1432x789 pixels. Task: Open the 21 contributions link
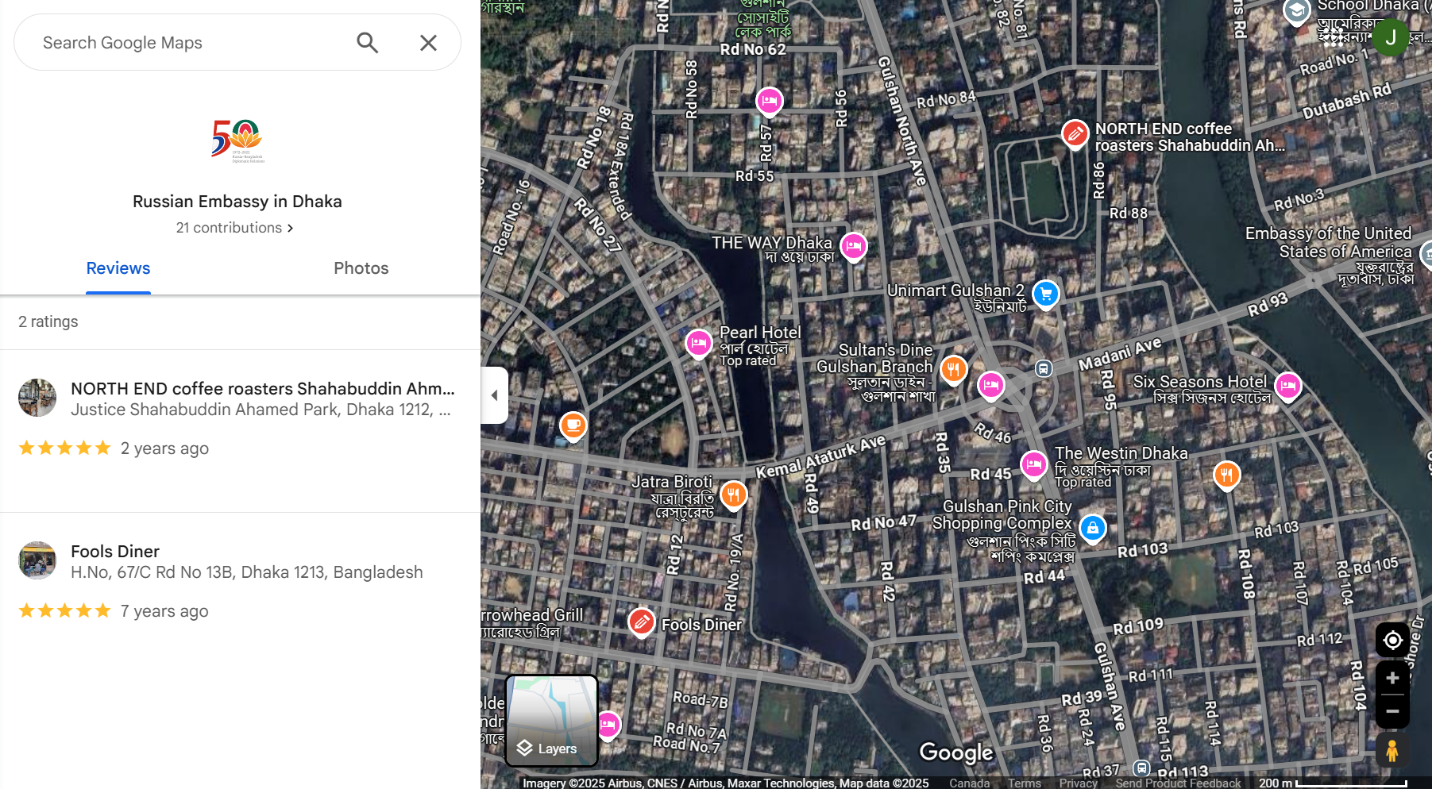coord(235,228)
